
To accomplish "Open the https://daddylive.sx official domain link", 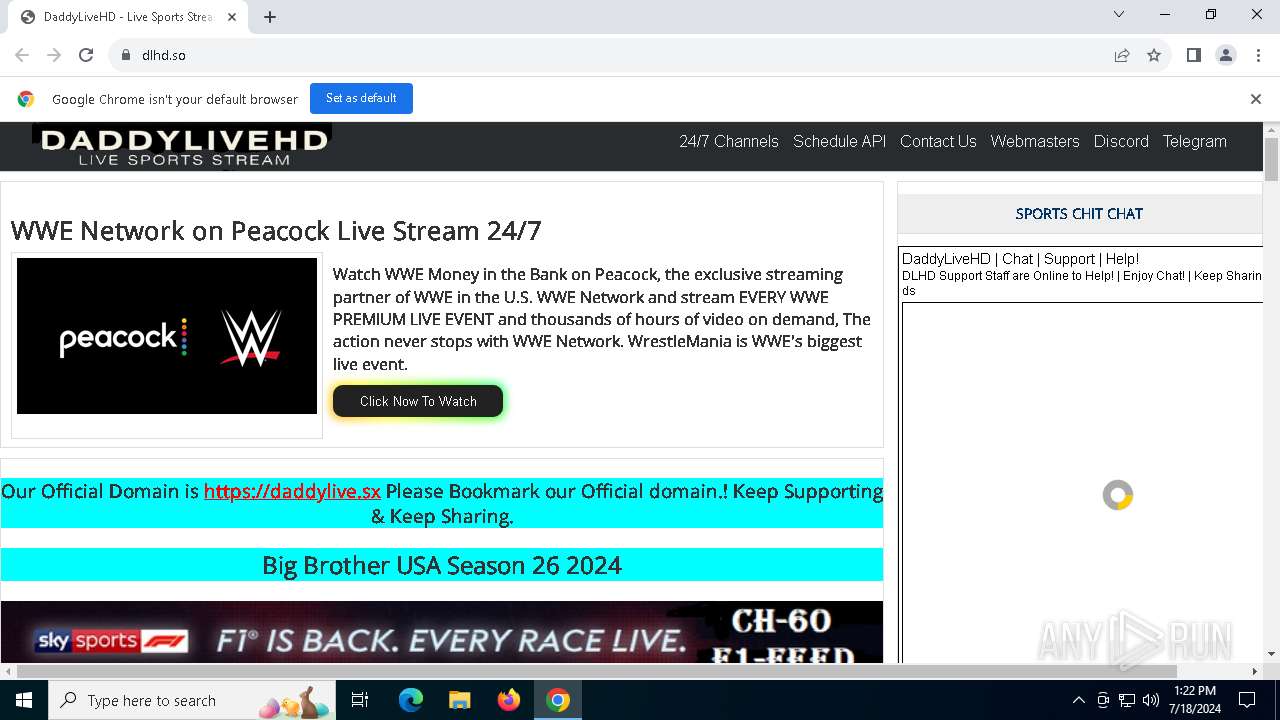I will [x=292, y=491].
